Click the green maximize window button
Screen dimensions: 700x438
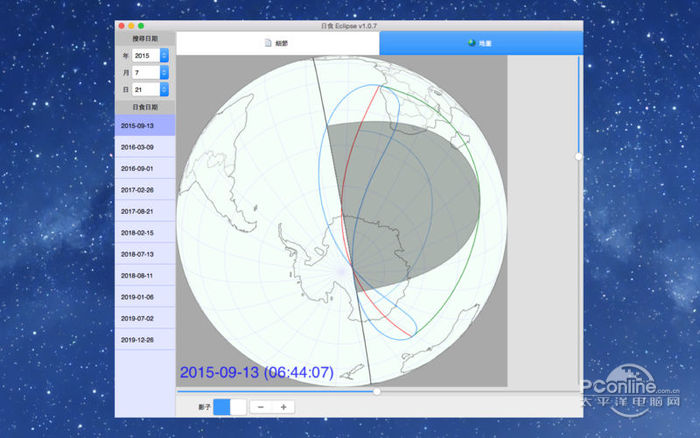point(141,25)
